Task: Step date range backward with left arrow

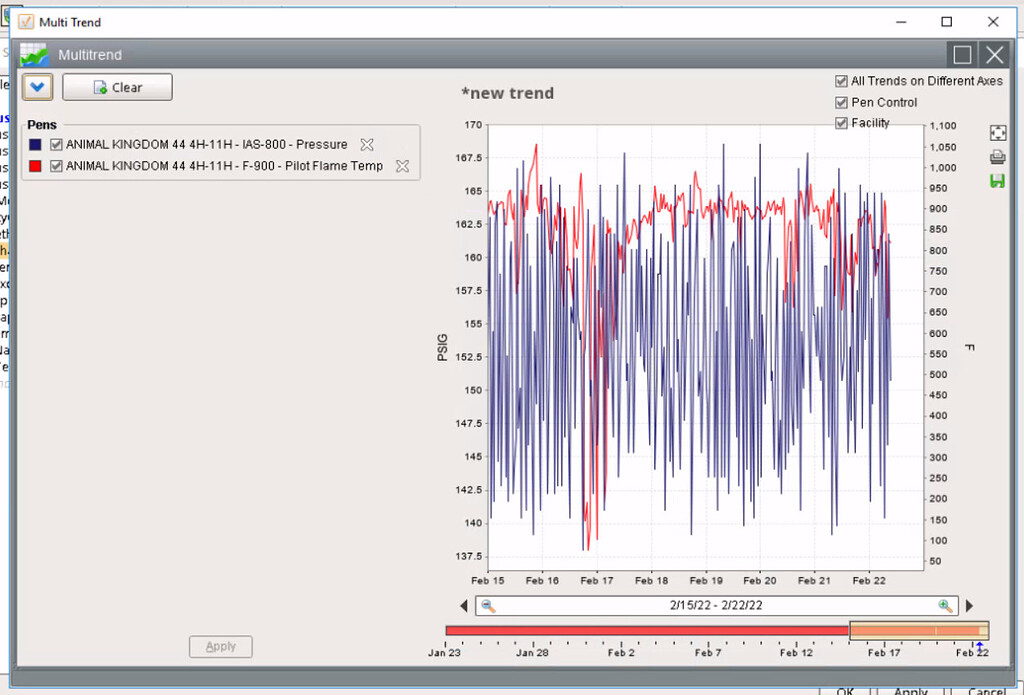Action: [463, 605]
